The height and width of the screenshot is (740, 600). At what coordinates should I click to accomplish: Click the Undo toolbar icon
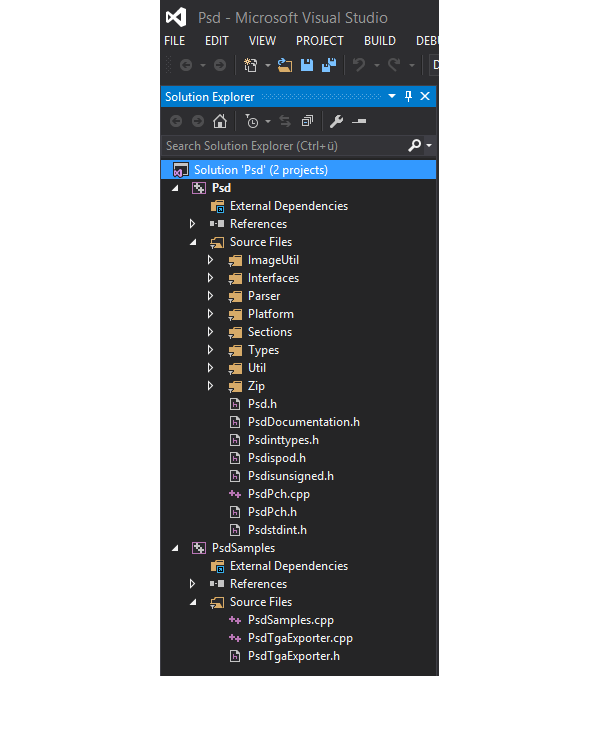[359, 65]
